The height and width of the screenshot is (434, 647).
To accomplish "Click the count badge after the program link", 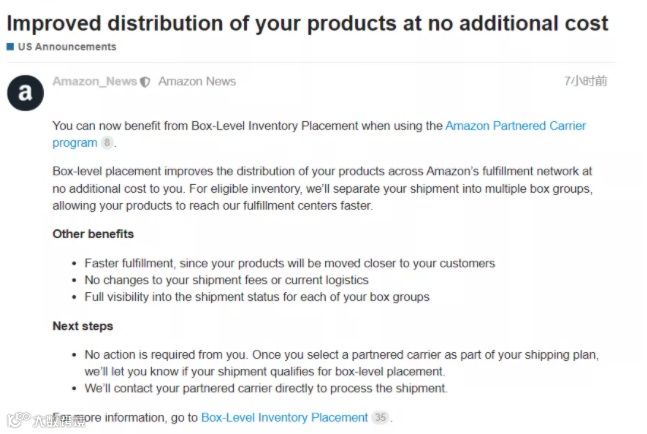I will [x=107, y=143].
